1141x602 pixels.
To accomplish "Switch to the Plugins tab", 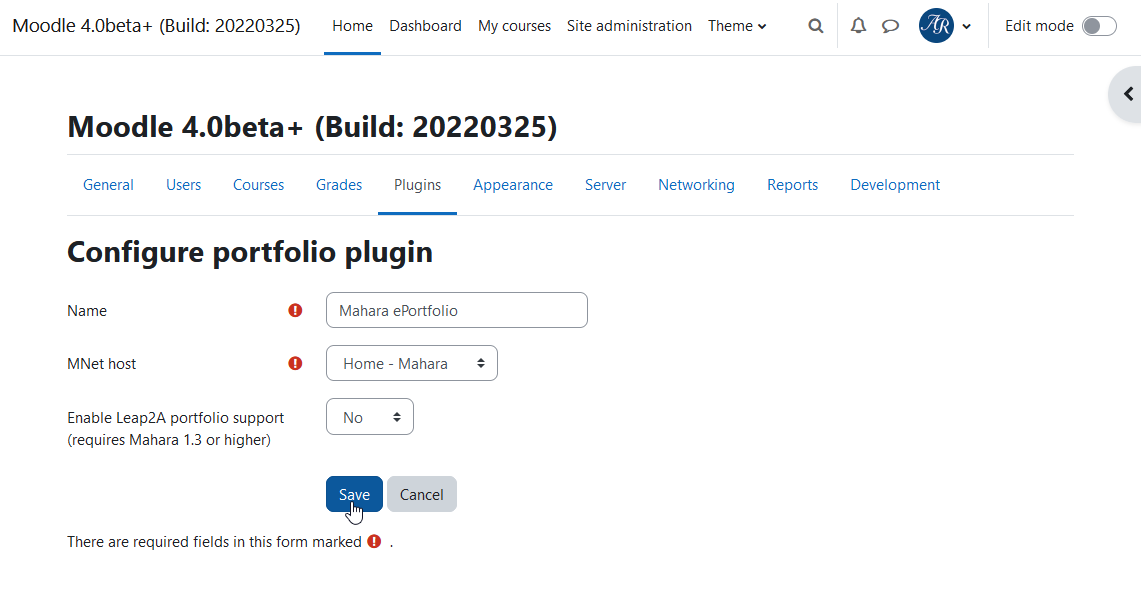I will click(x=418, y=185).
